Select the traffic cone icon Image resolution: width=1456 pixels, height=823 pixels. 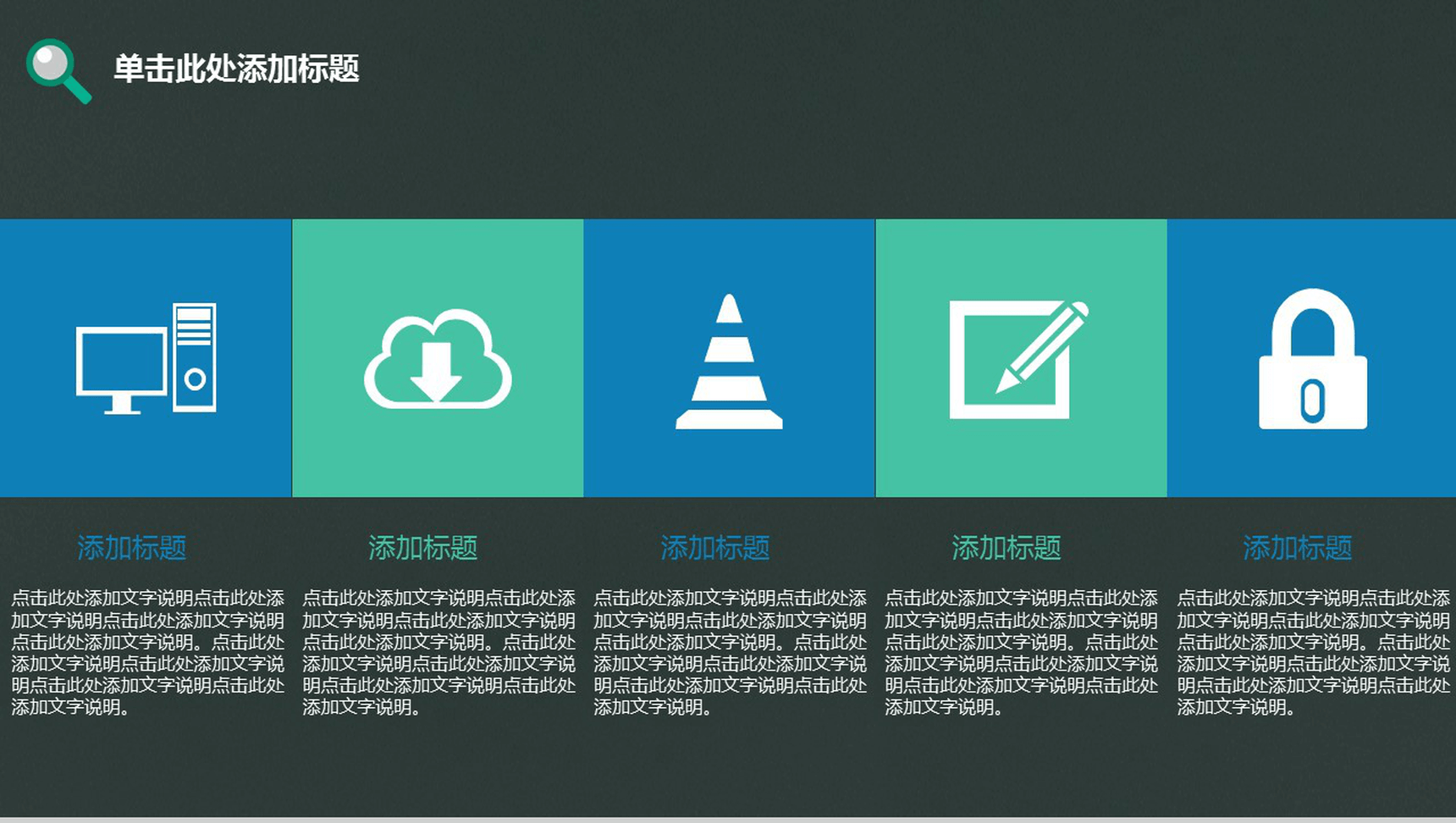click(x=729, y=362)
